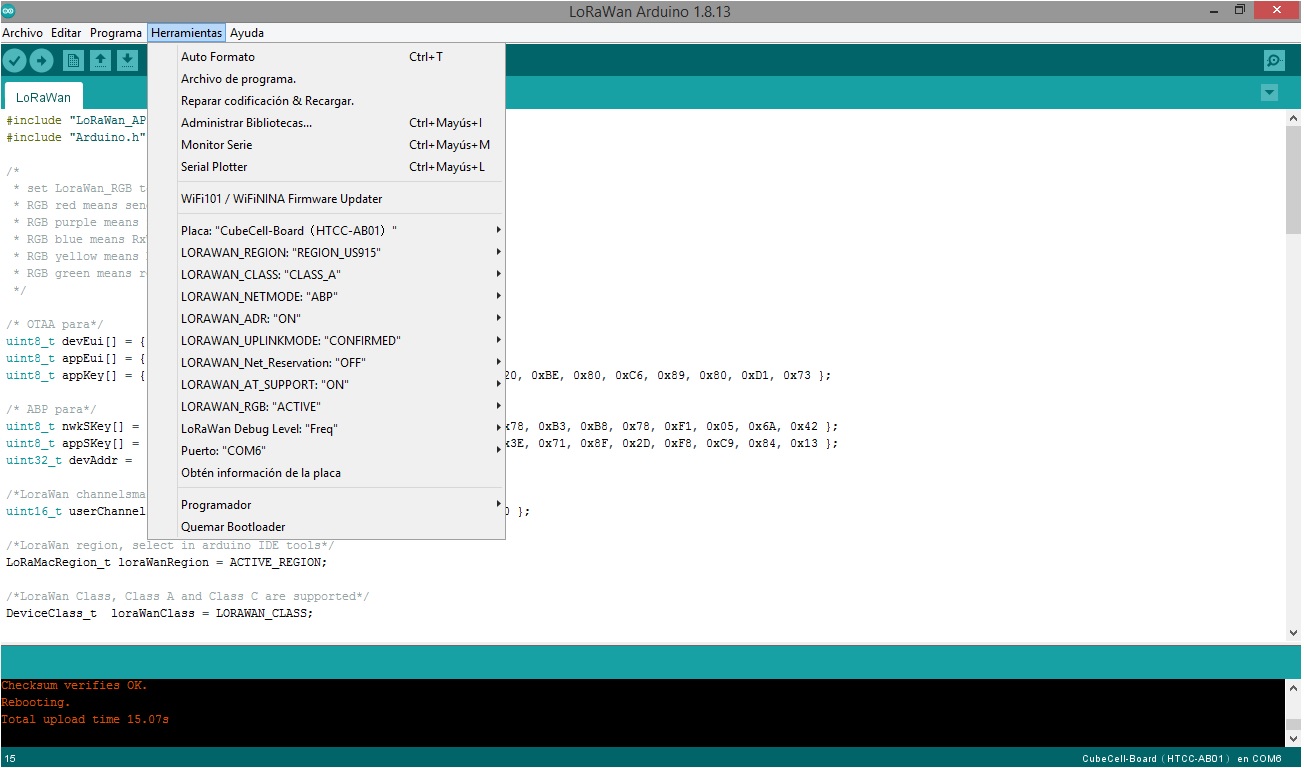Click status bar board and COM6 label
This screenshot has height=768, width=1304.
point(1181,759)
